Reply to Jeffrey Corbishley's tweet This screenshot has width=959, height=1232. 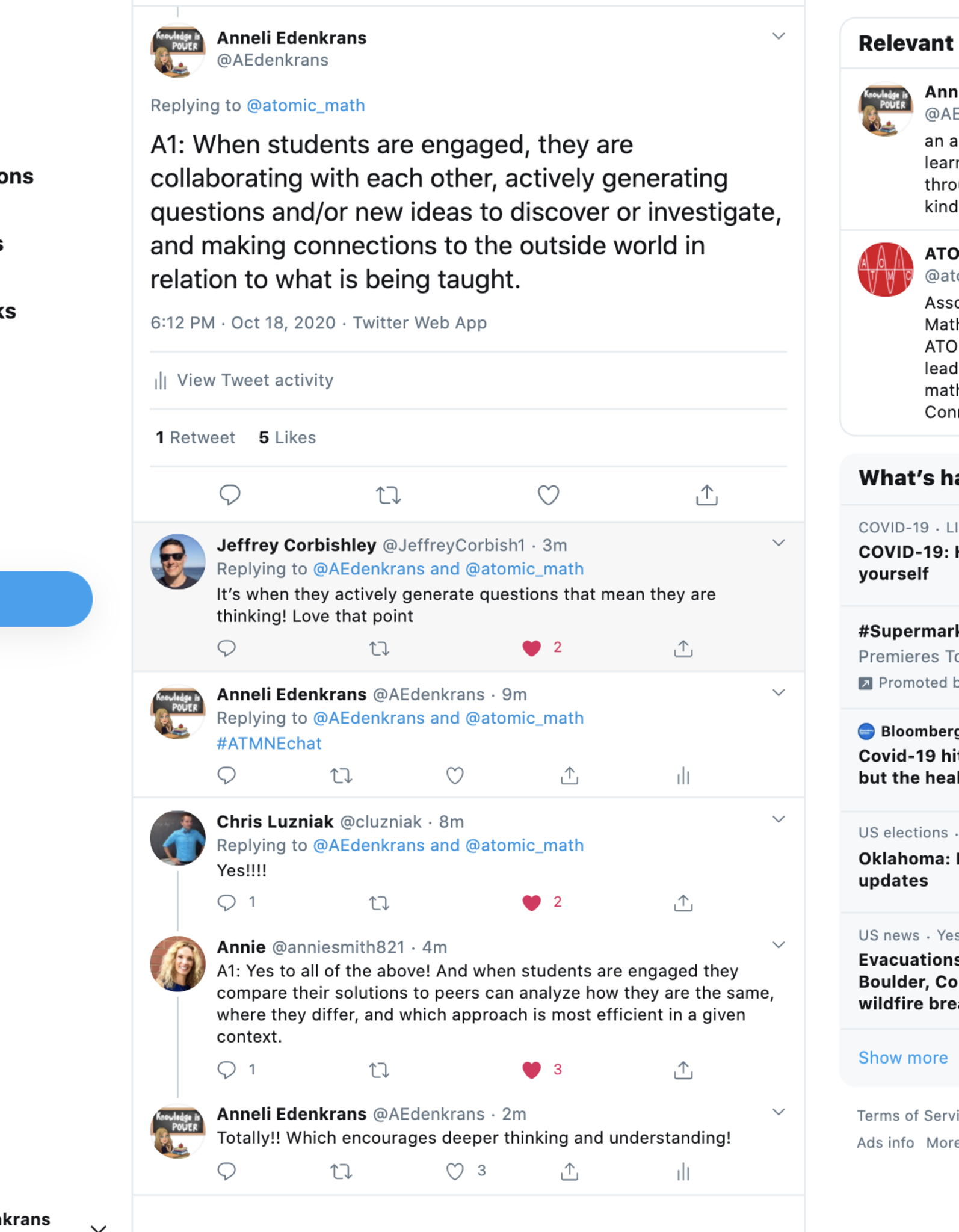226,648
